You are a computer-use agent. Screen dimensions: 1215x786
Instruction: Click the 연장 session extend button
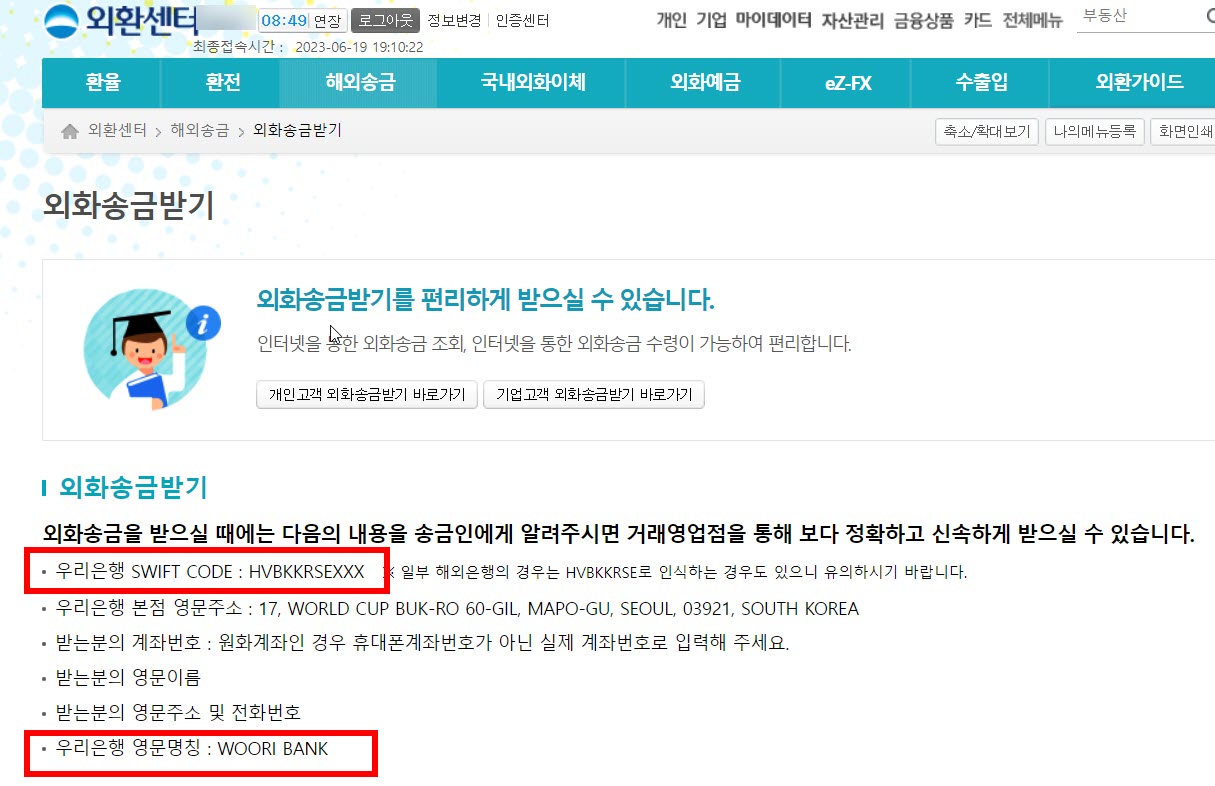click(x=327, y=21)
